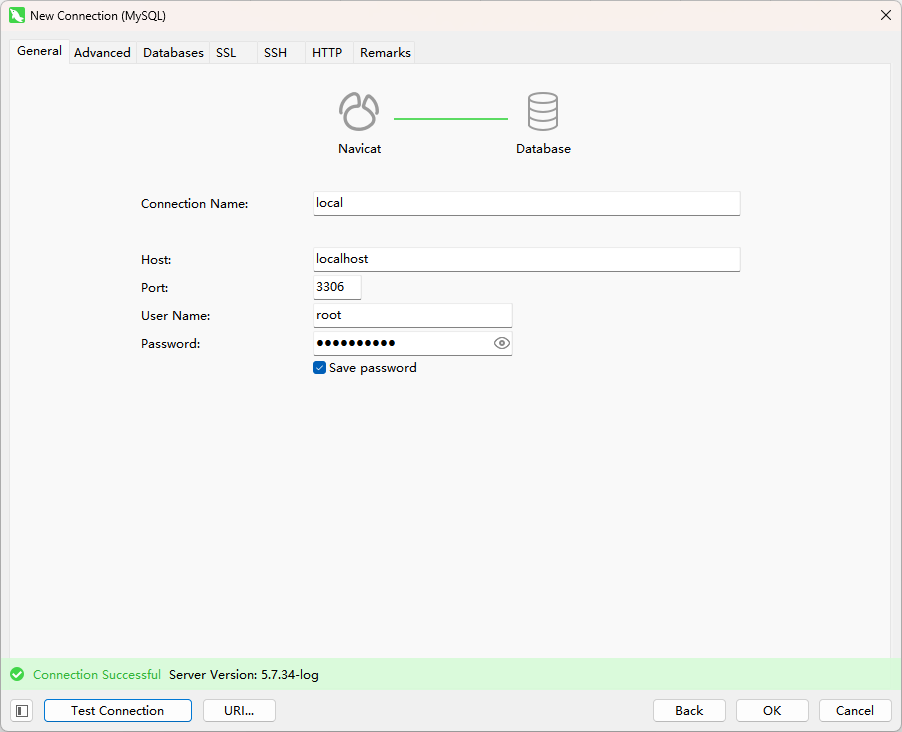Click the green Connection Successful checkmark icon
The height and width of the screenshot is (732, 902).
coord(17,674)
